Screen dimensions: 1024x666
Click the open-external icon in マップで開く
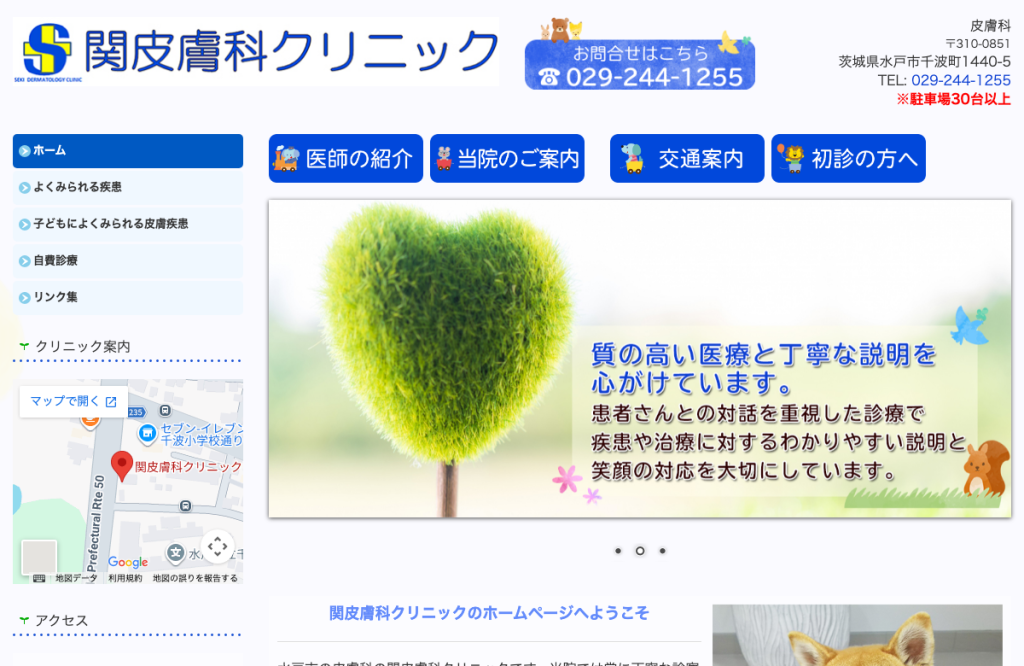pos(111,402)
